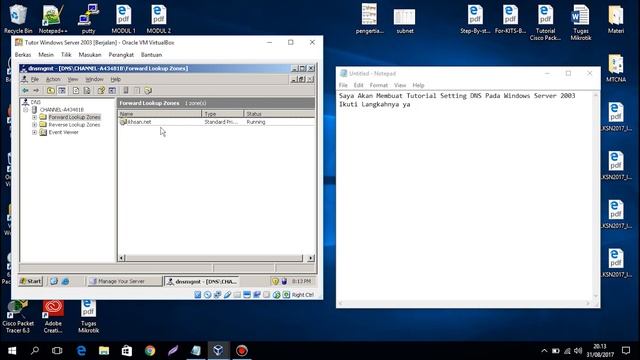Click VirtualBox USB status icon

227,295
